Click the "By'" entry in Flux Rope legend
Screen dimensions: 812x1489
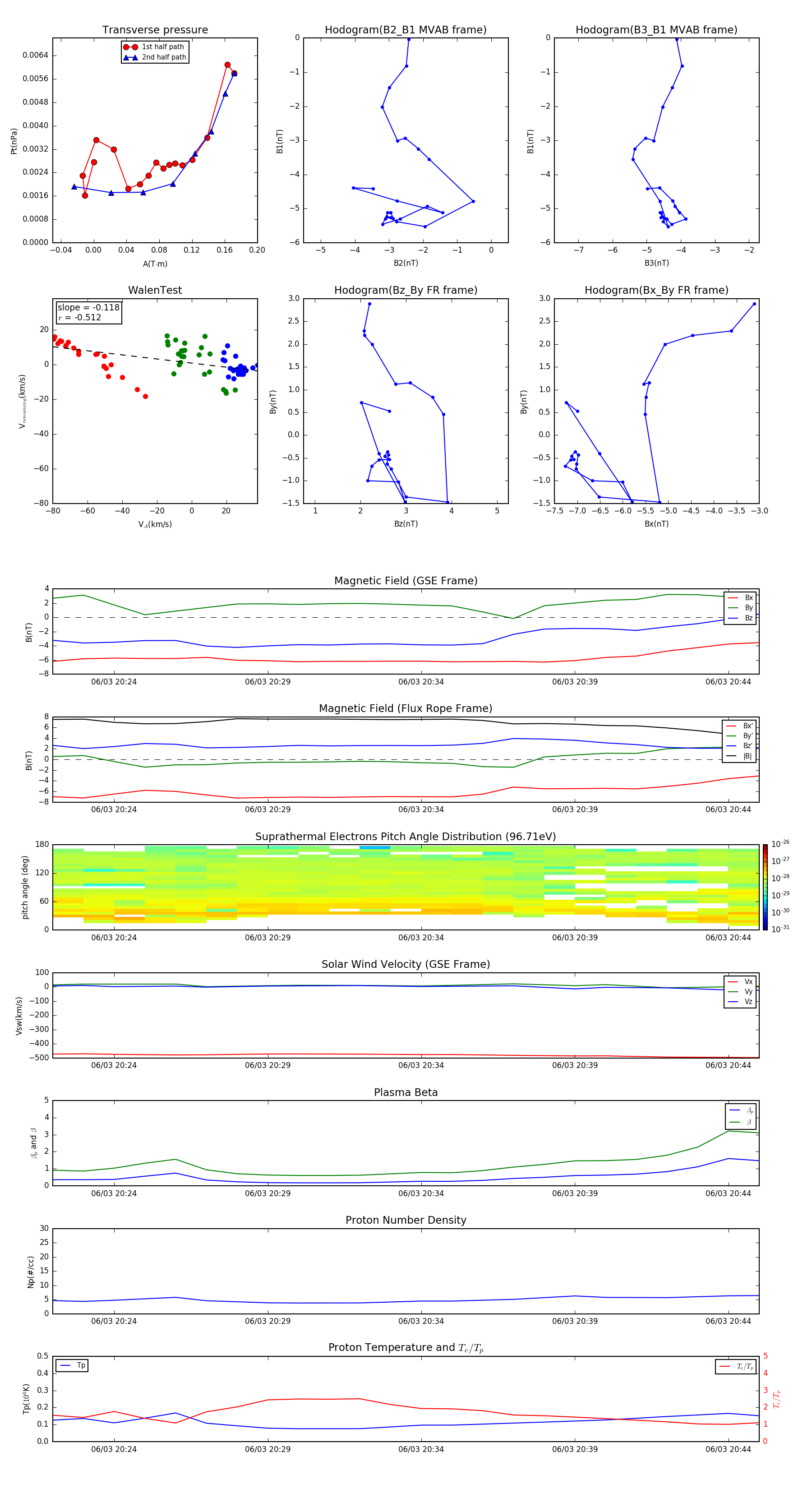coord(740,736)
